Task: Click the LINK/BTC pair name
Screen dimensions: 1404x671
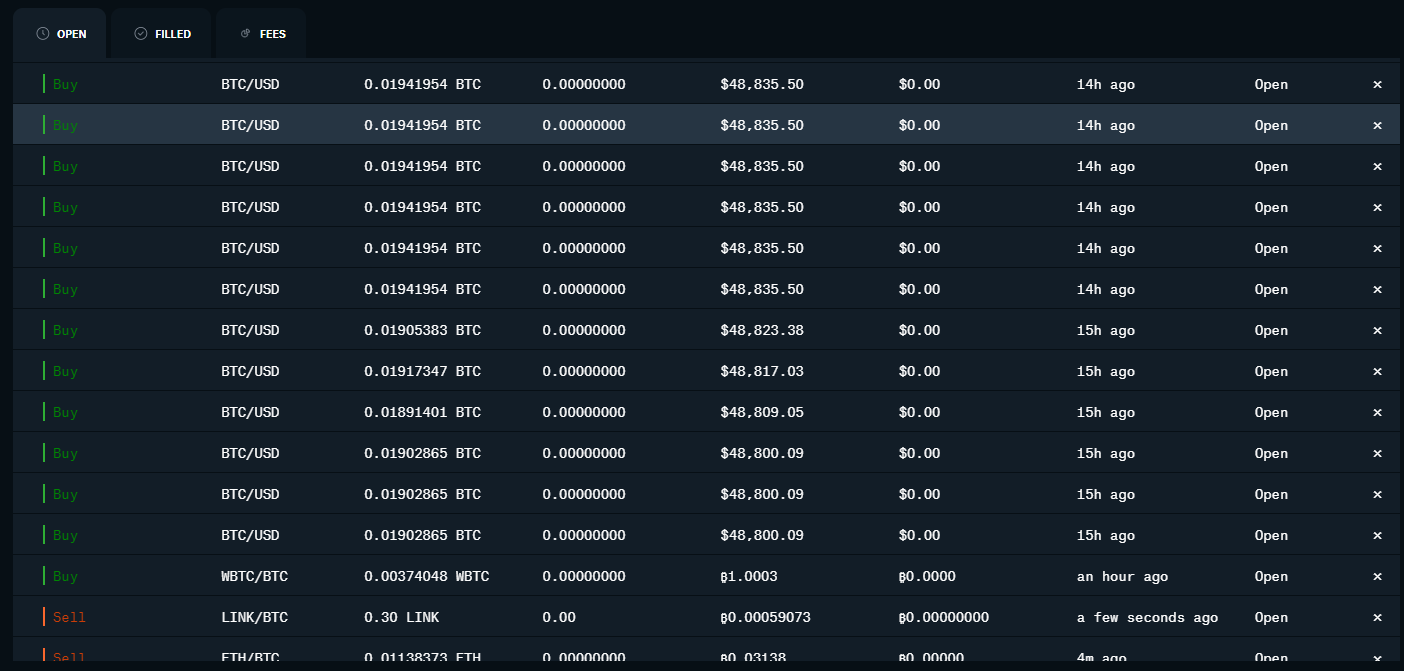Action: pos(254,617)
